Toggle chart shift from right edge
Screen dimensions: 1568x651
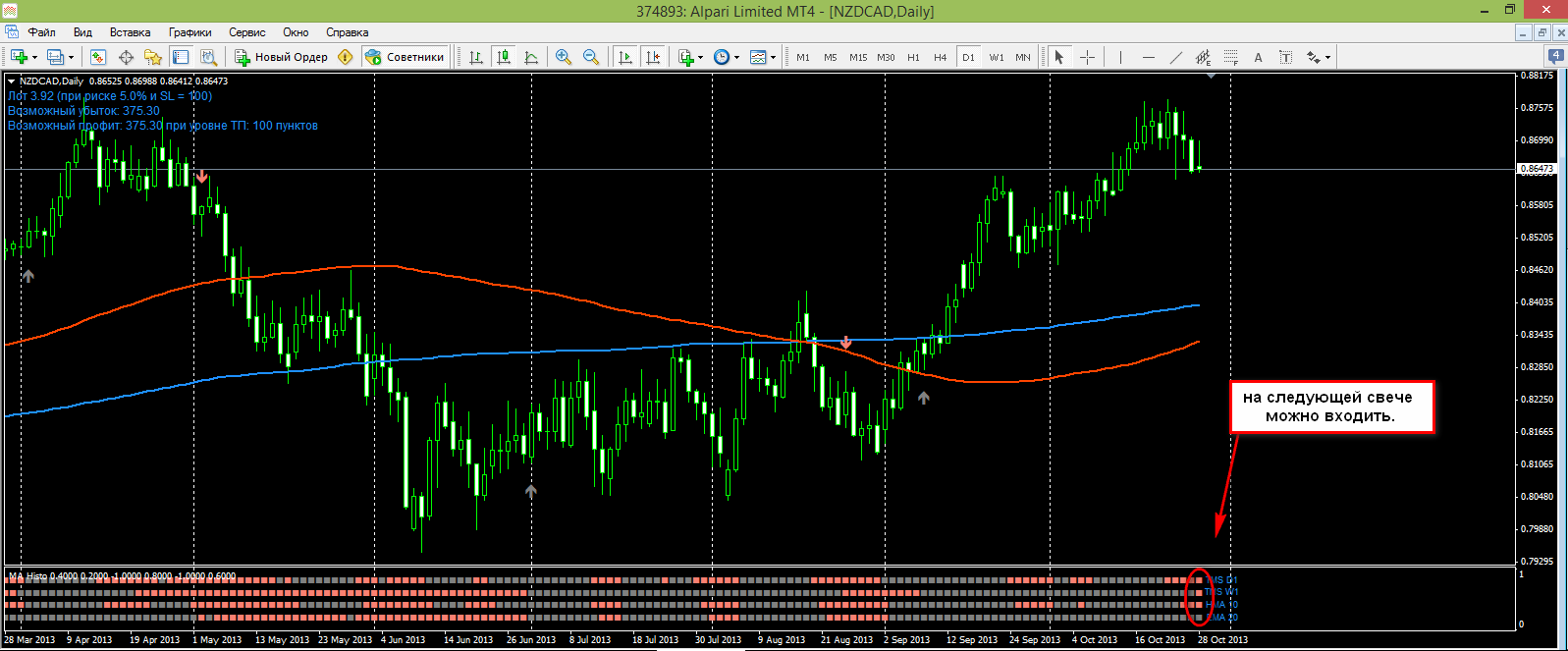tap(653, 57)
